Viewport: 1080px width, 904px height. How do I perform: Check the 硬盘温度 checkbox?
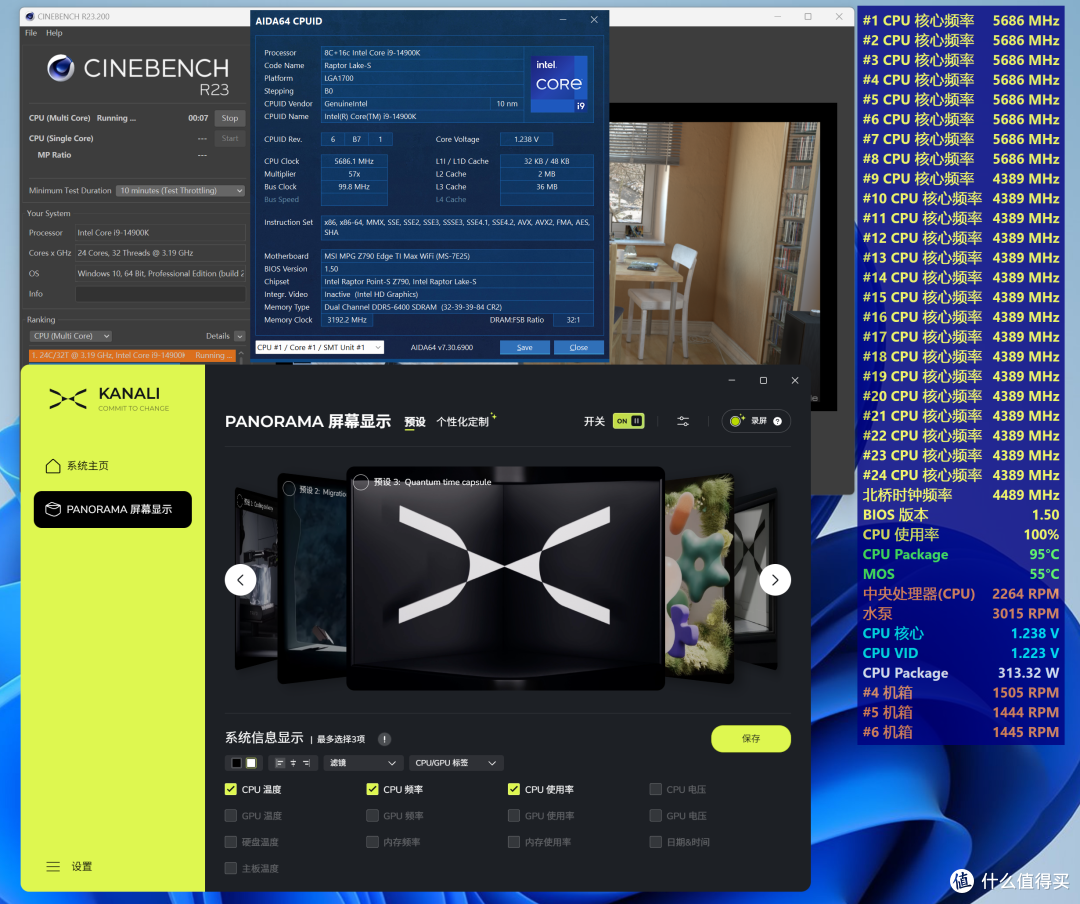[231, 841]
